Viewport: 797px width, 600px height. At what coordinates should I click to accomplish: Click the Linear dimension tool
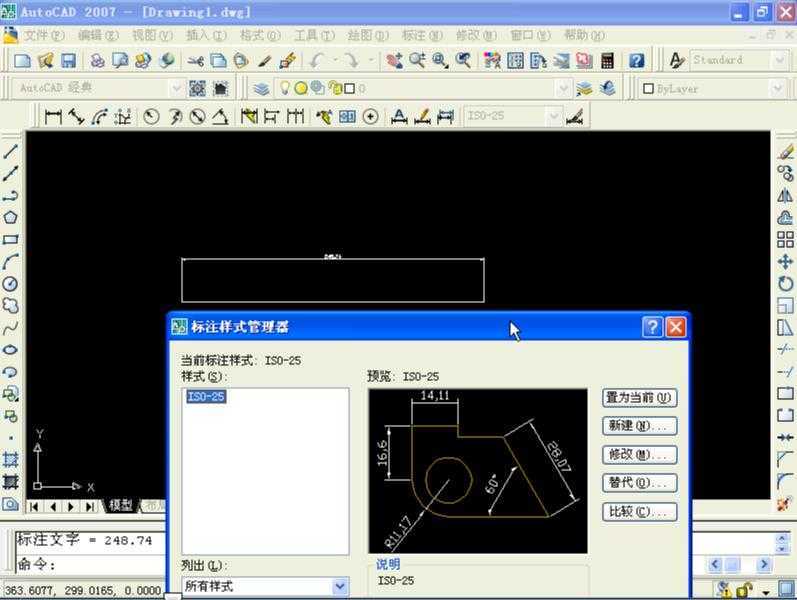(53, 117)
